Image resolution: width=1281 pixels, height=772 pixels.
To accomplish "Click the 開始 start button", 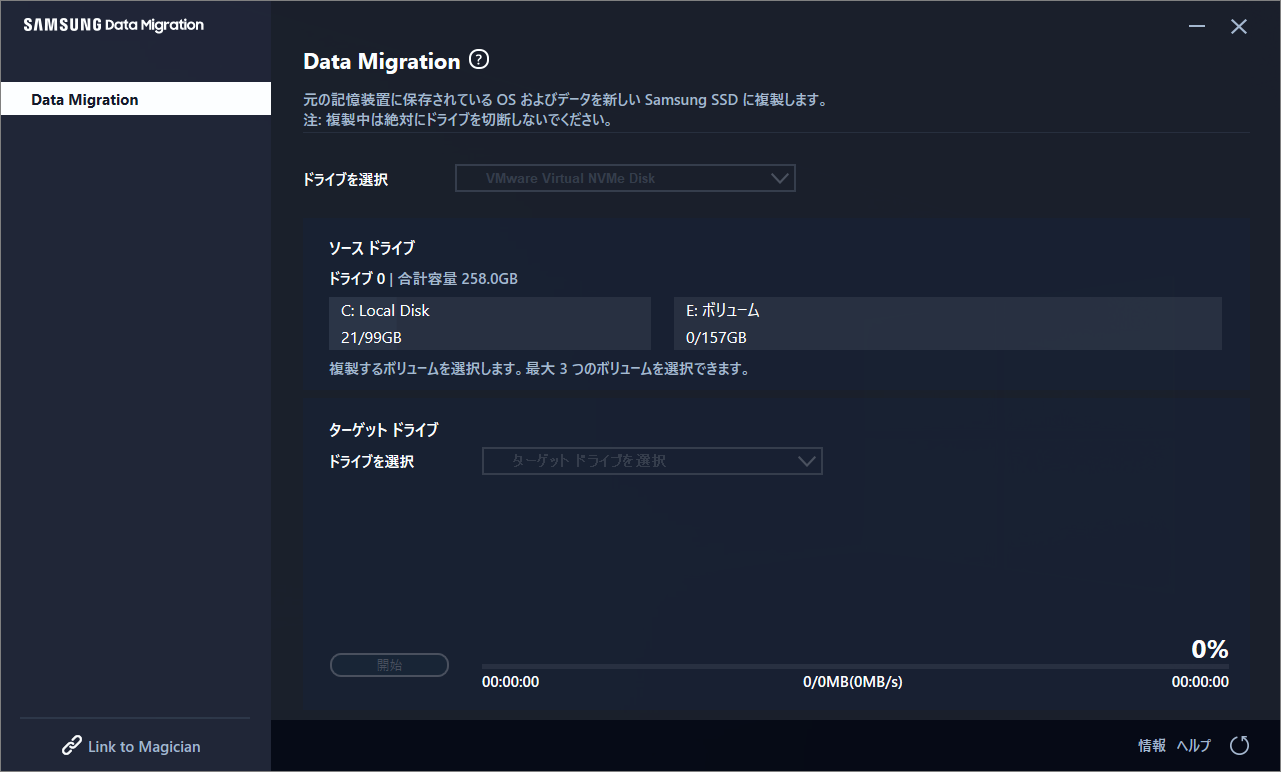I will (389, 665).
